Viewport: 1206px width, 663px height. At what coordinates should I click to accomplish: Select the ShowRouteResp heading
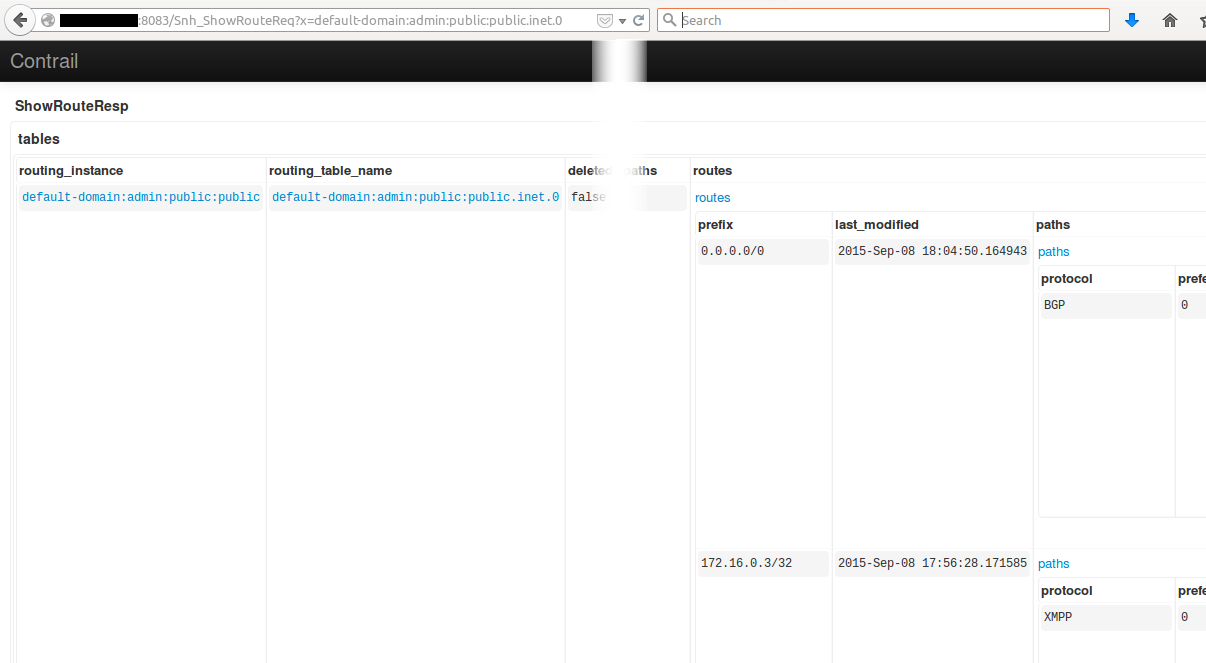click(71, 105)
